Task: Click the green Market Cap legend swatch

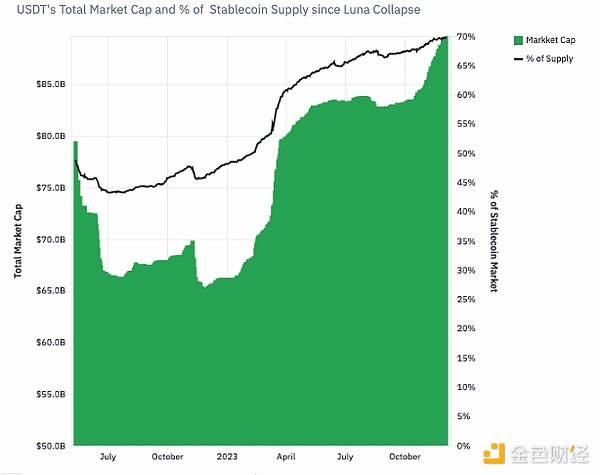Action: [x=517, y=41]
